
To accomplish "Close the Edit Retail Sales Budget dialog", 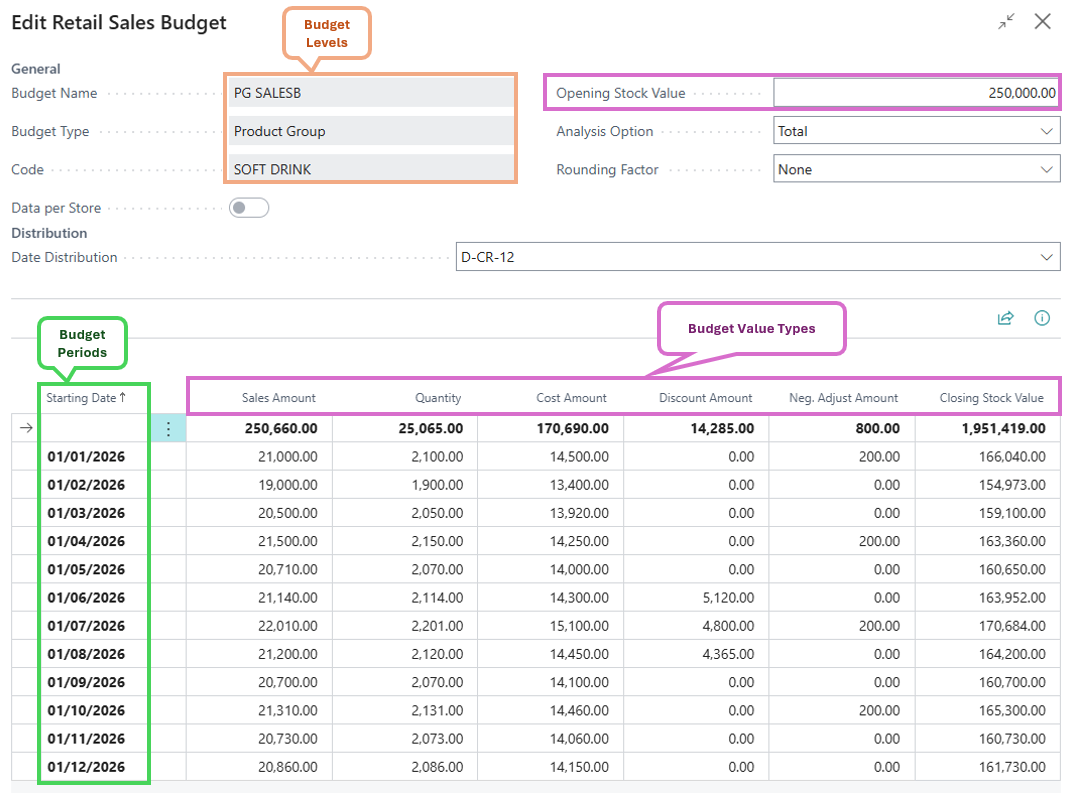I will tap(1043, 21).
